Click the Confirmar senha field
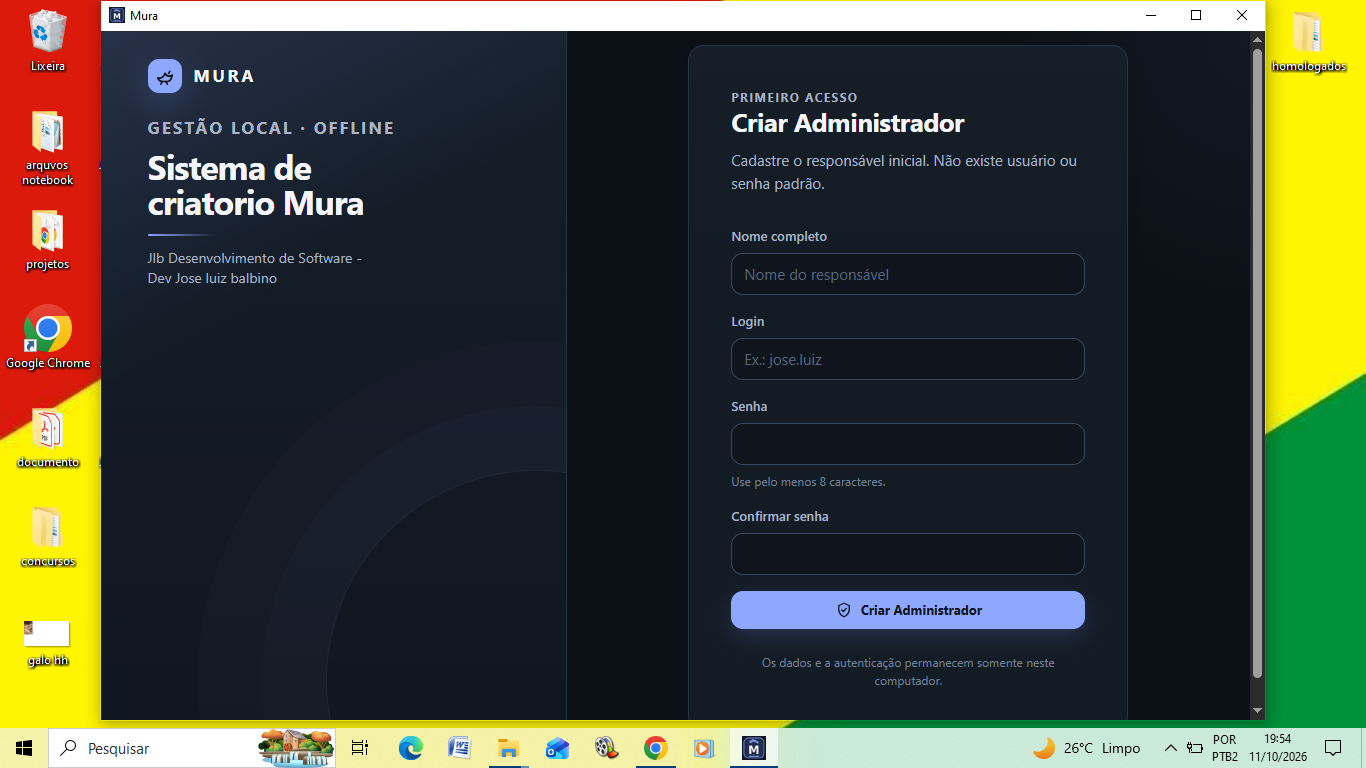The width and height of the screenshot is (1366, 768). point(908,554)
